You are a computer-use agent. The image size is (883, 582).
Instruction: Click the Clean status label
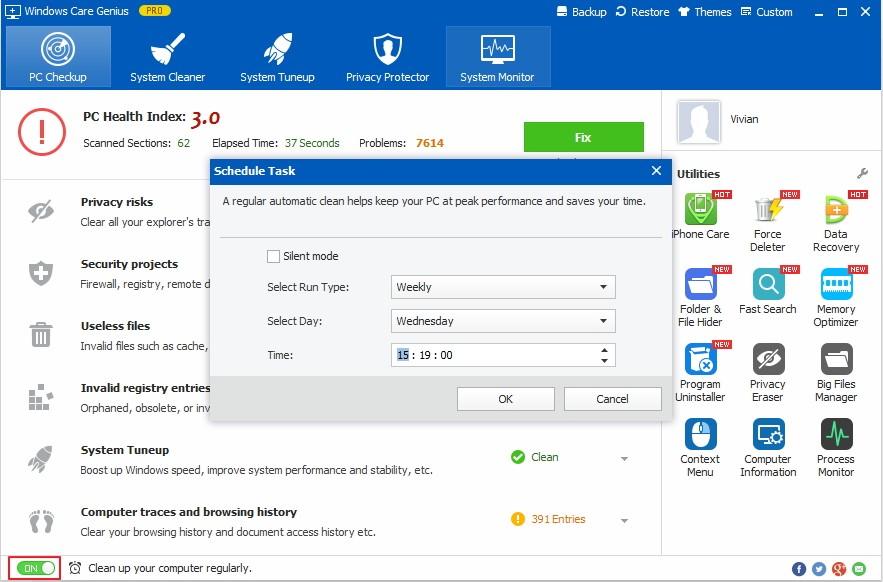point(545,457)
